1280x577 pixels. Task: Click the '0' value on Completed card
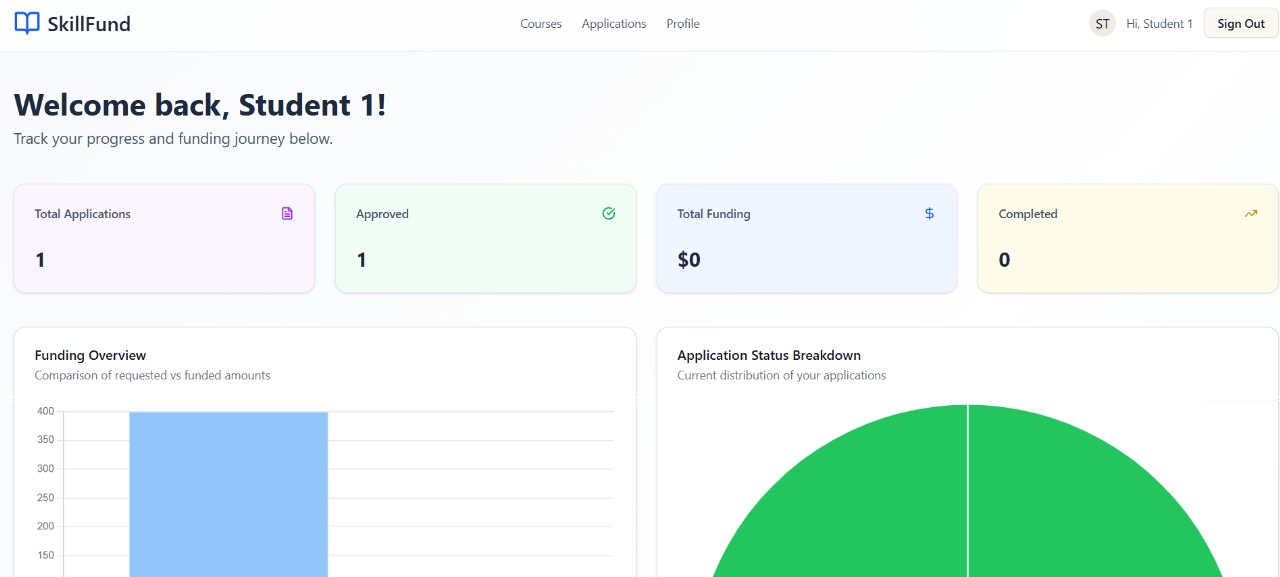[1004, 260]
